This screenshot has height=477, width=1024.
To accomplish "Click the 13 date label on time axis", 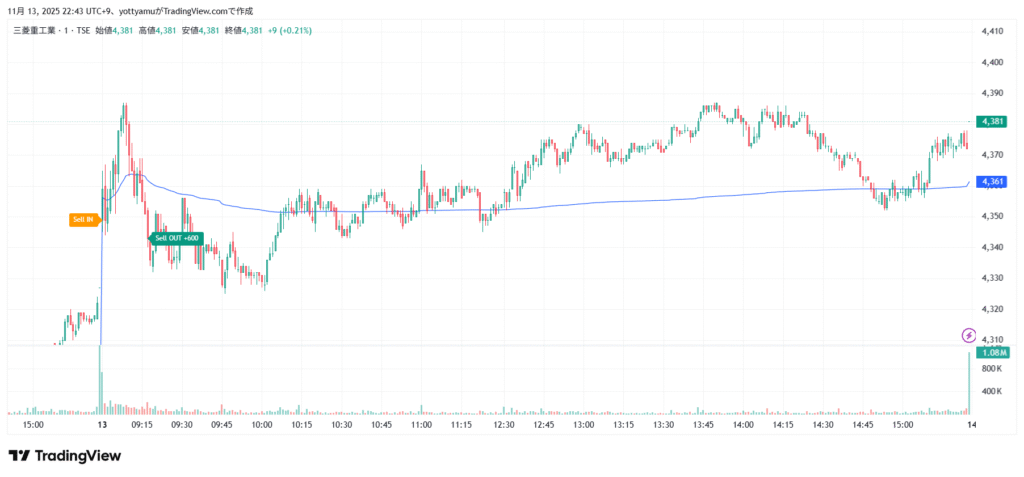I will [102, 425].
